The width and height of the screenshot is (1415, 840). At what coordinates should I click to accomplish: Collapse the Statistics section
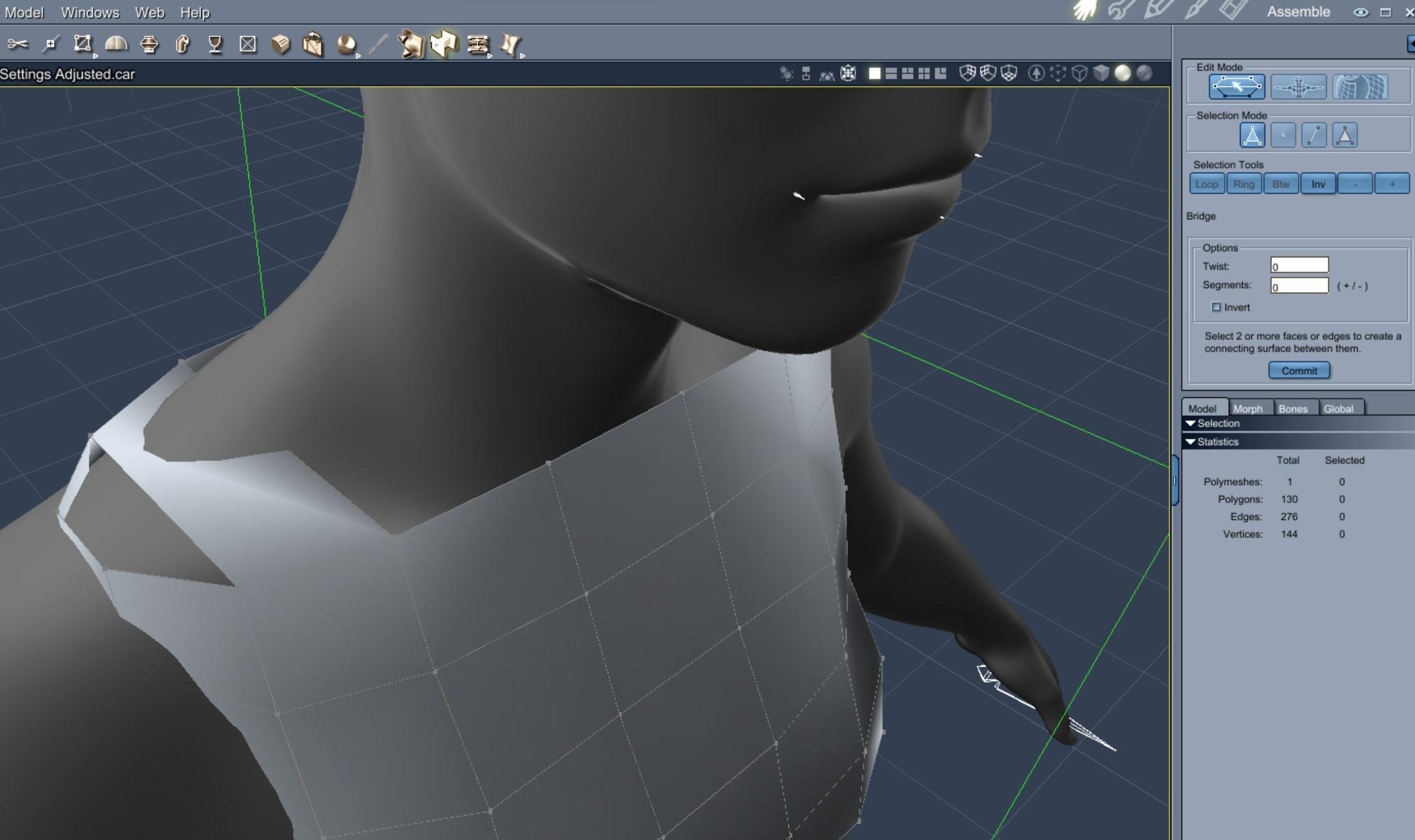1191,442
